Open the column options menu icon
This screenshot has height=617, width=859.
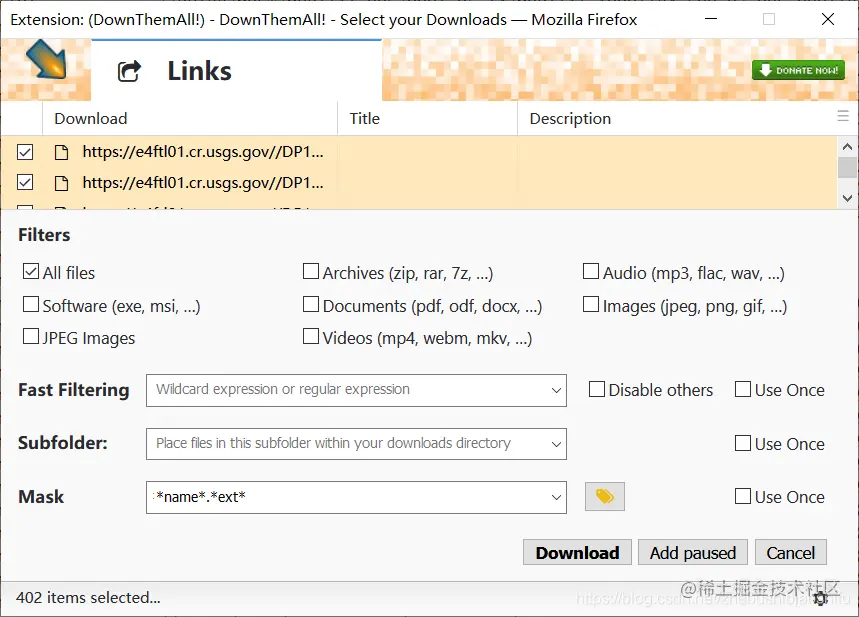pyautogui.click(x=843, y=116)
